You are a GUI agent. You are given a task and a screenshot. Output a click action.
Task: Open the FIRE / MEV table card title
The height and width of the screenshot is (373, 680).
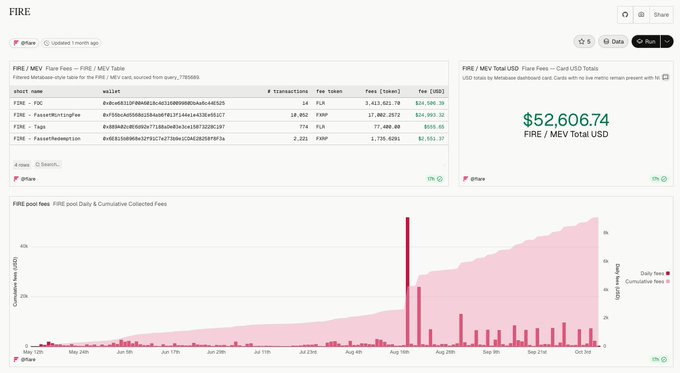pyautogui.click(x=27, y=69)
